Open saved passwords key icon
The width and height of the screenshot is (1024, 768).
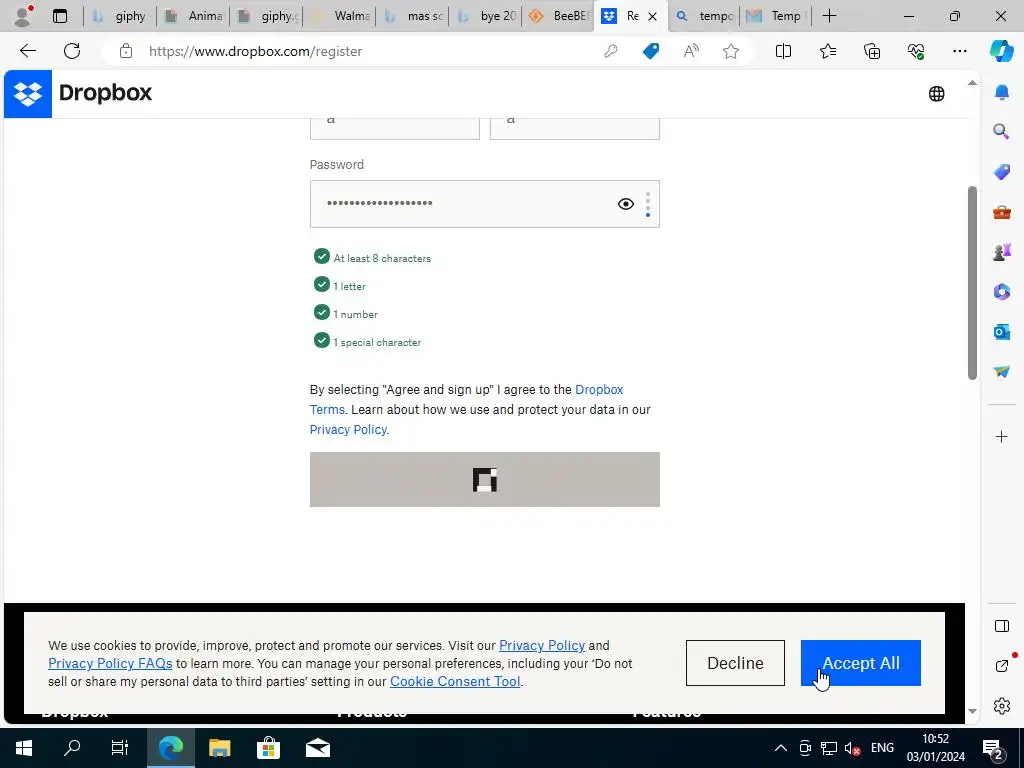(x=611, y=52)
